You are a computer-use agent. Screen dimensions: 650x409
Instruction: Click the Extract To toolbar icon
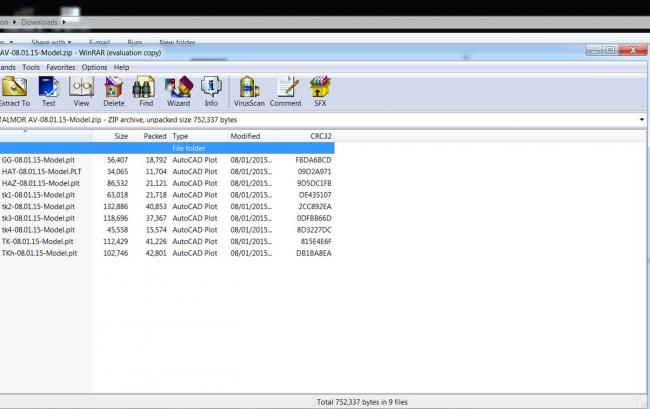pos(14,90)
